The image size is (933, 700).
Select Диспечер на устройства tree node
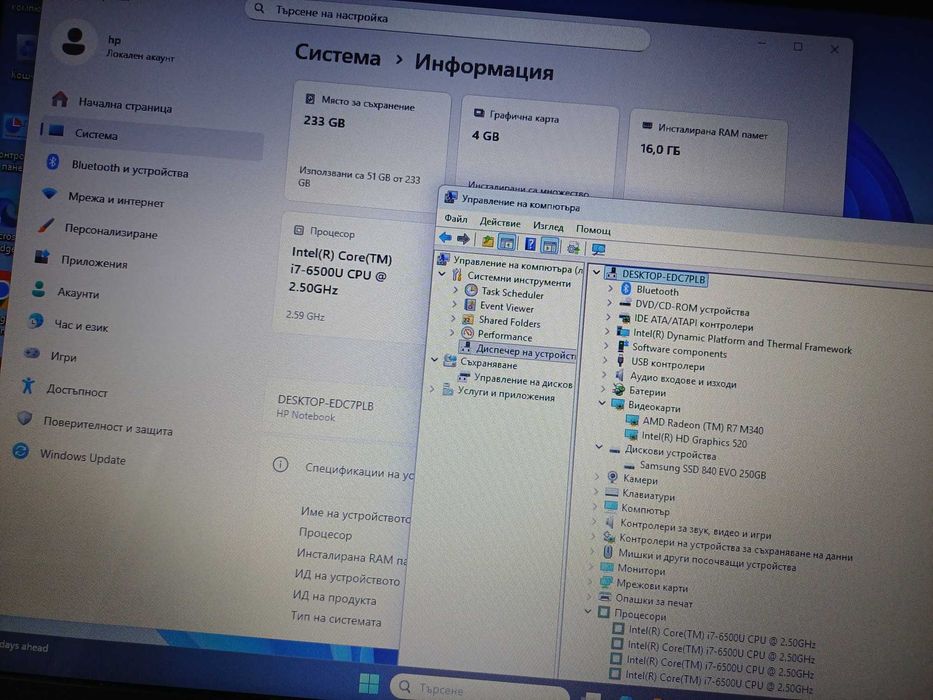(x=518, y=351)
